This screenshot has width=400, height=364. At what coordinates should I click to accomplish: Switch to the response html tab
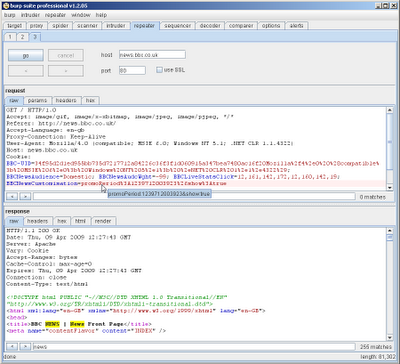[x=80, y=221]
